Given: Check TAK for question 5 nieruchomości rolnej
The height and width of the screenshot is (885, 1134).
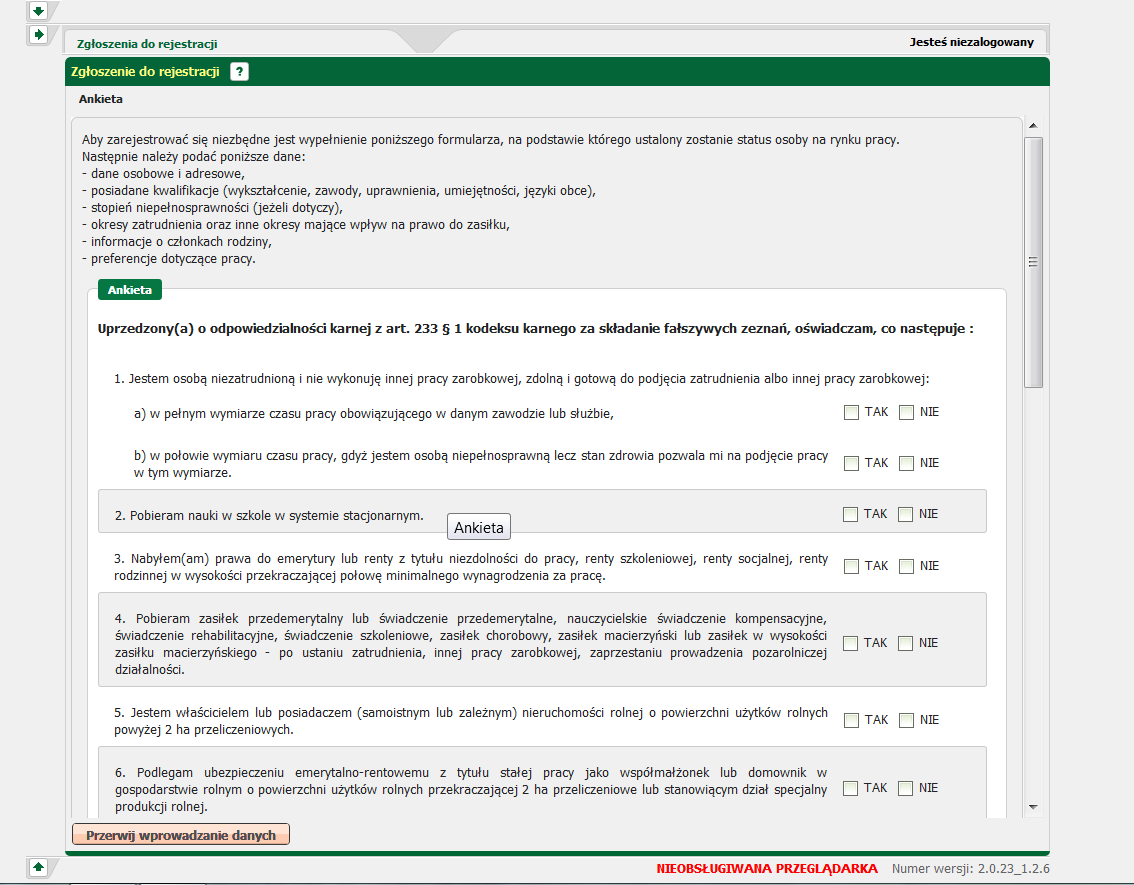Looking at the screenshot, I should pos(851,720).
